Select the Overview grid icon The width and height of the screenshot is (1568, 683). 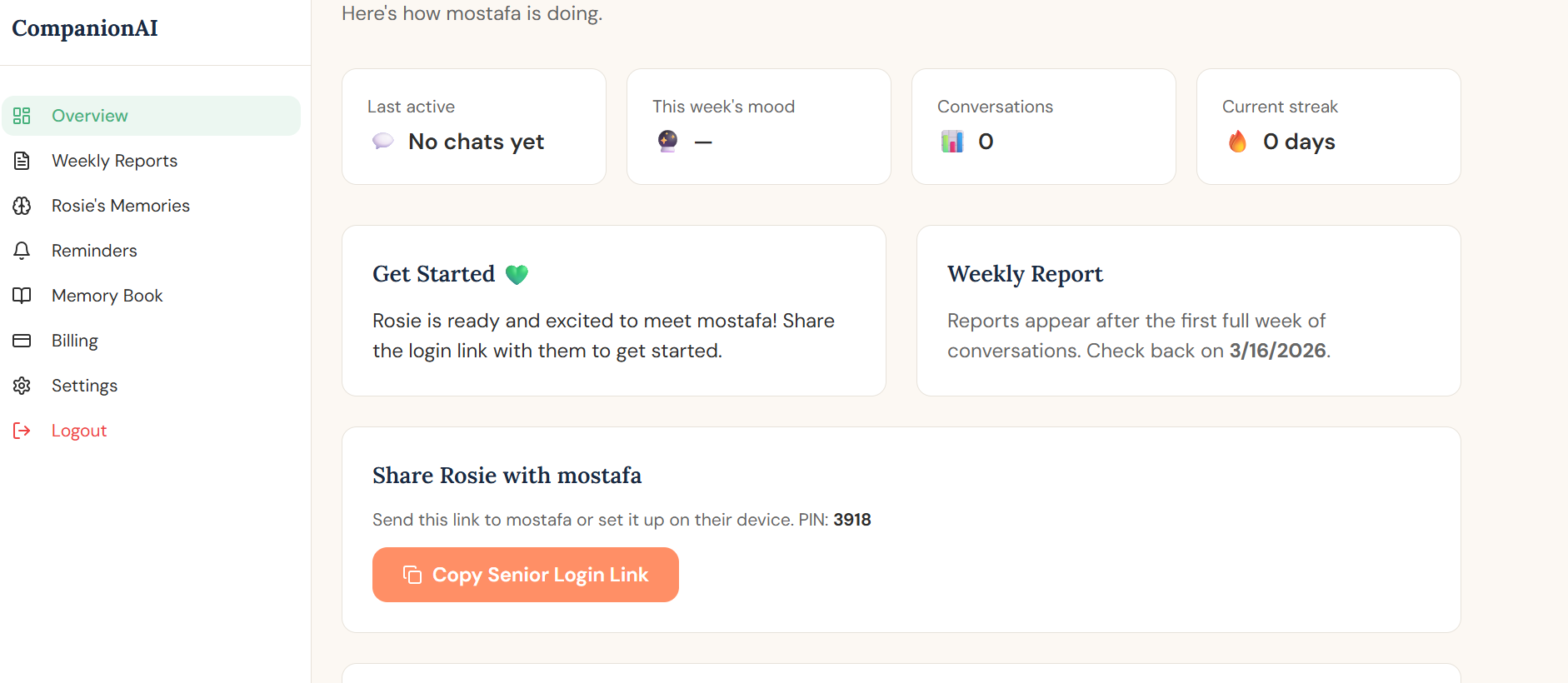(x=22, y=116)
